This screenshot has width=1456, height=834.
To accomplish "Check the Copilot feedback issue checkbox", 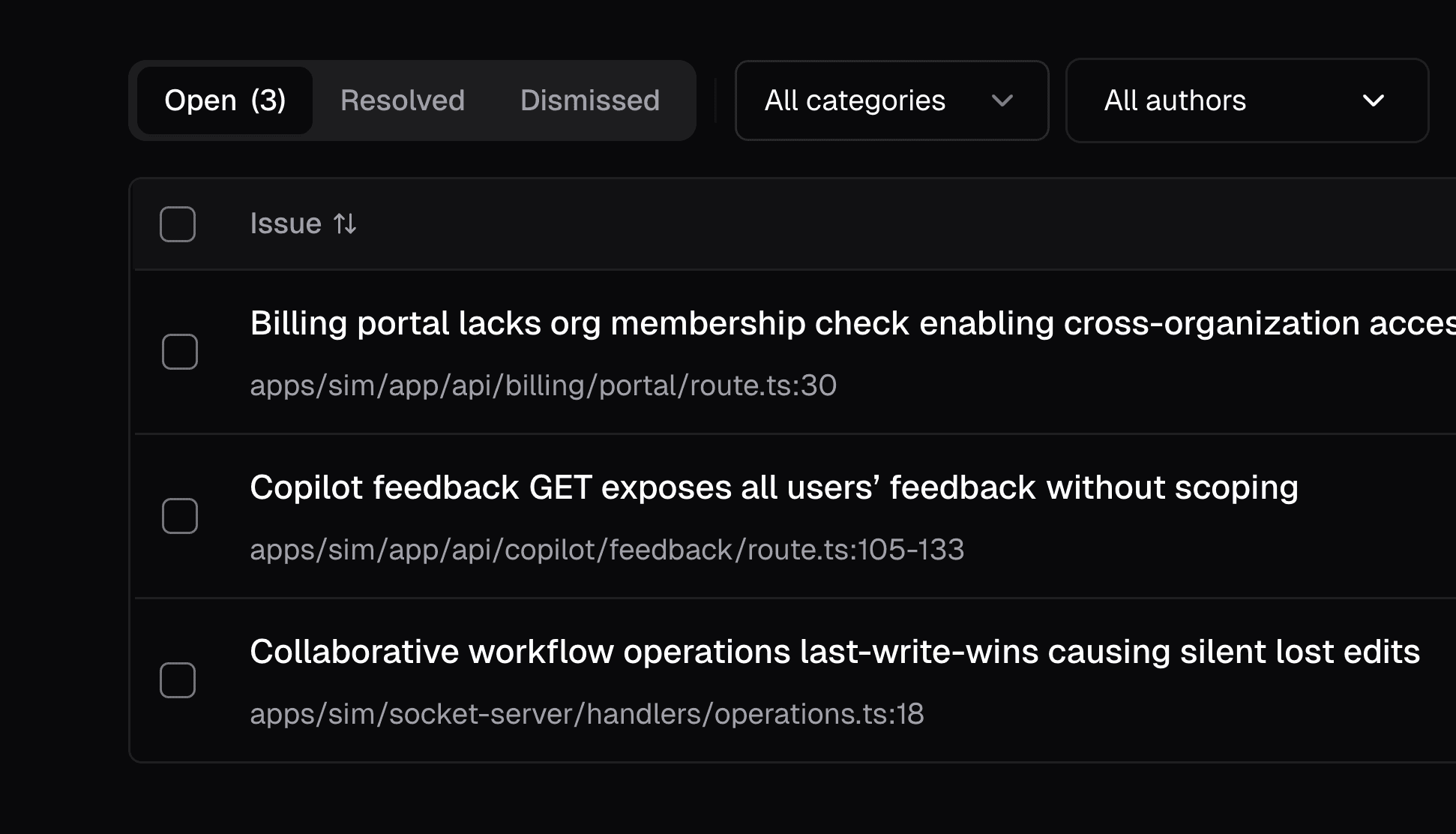I will click(x=180, y=516).
